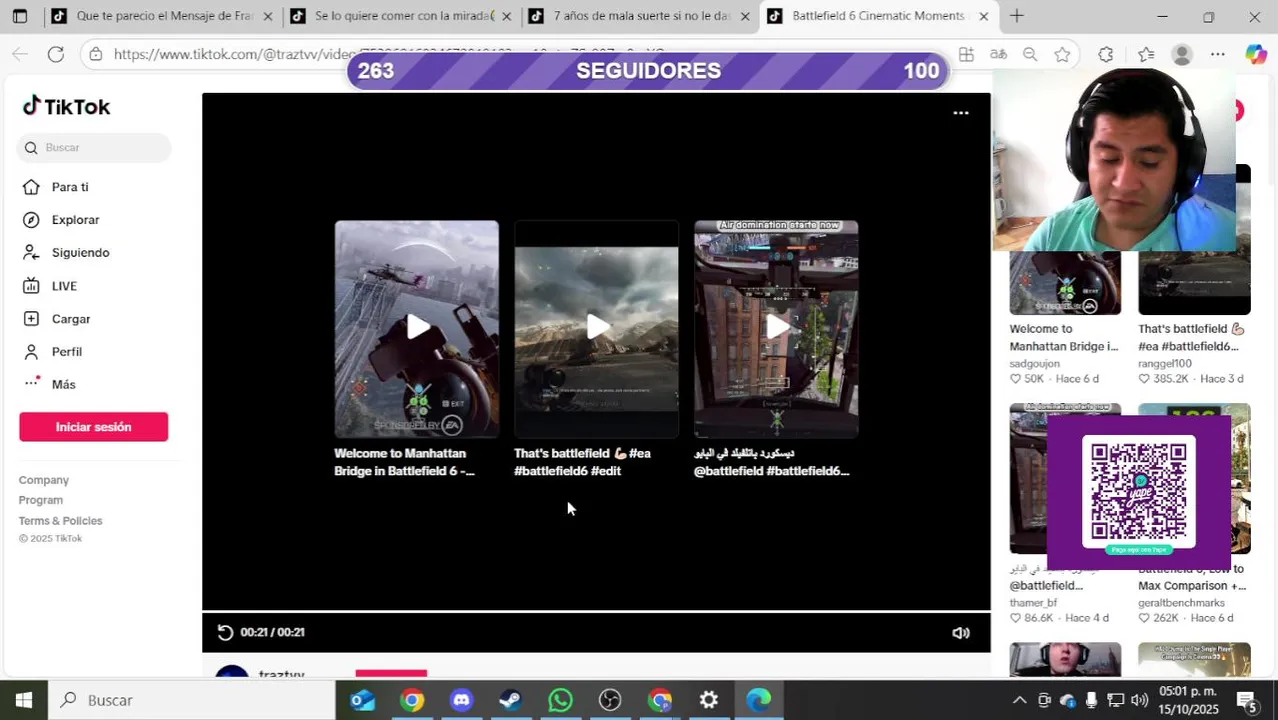Go to Explorar in the sidebar

pos(75,220)
